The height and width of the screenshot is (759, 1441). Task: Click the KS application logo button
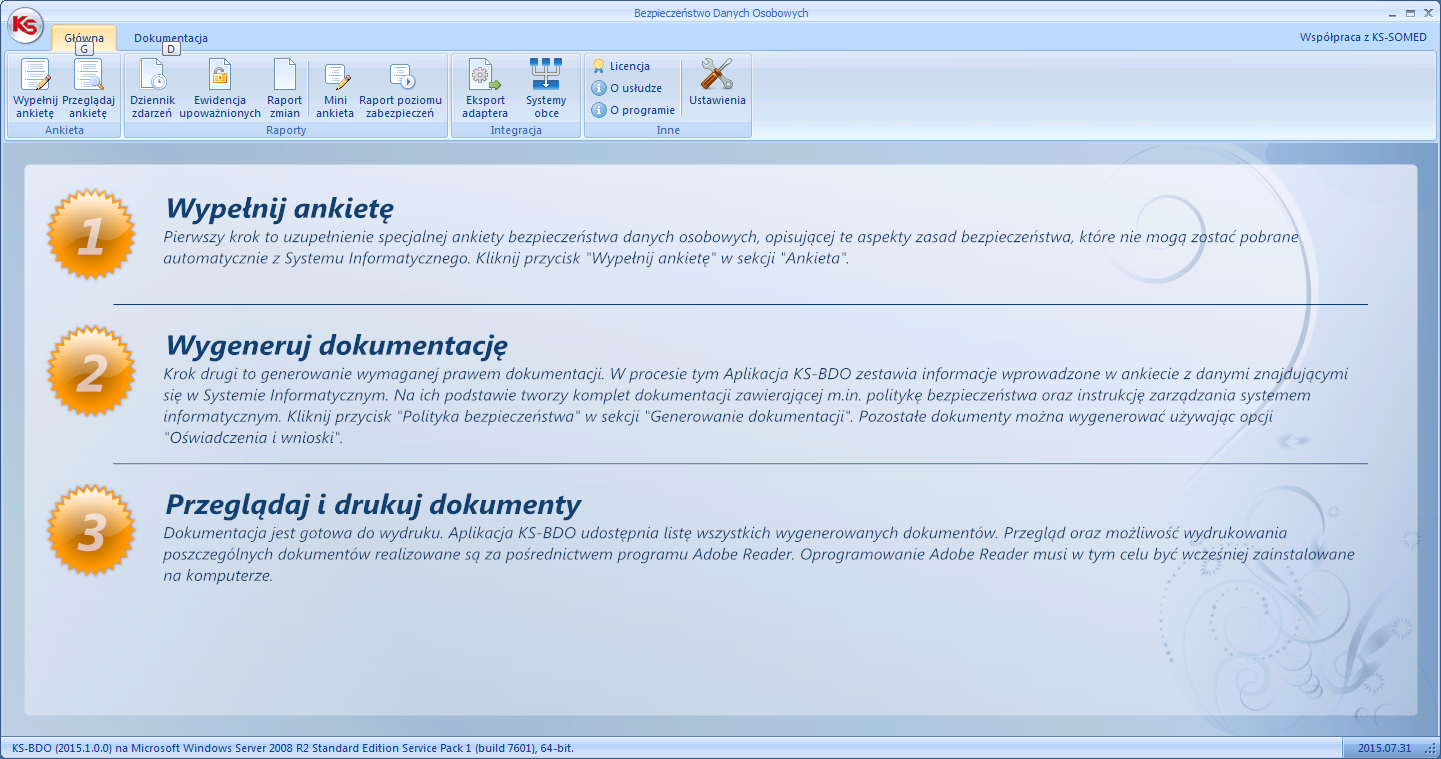click(24, 24)
